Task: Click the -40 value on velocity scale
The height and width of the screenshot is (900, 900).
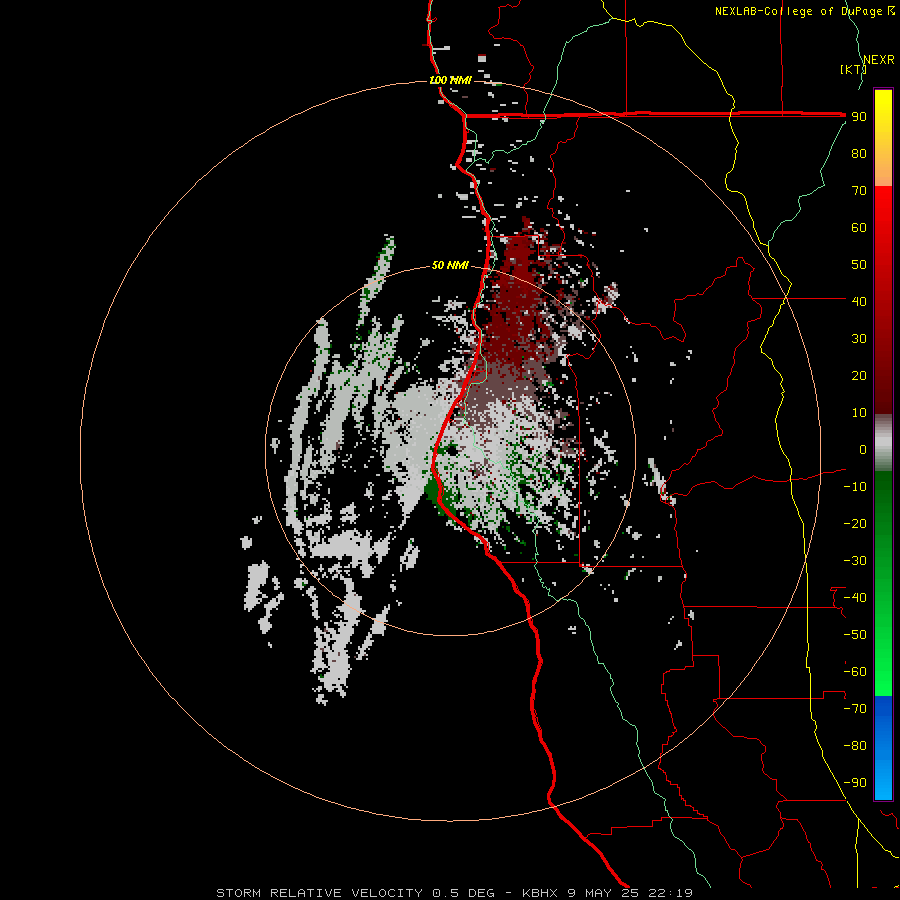Action: 855,598
